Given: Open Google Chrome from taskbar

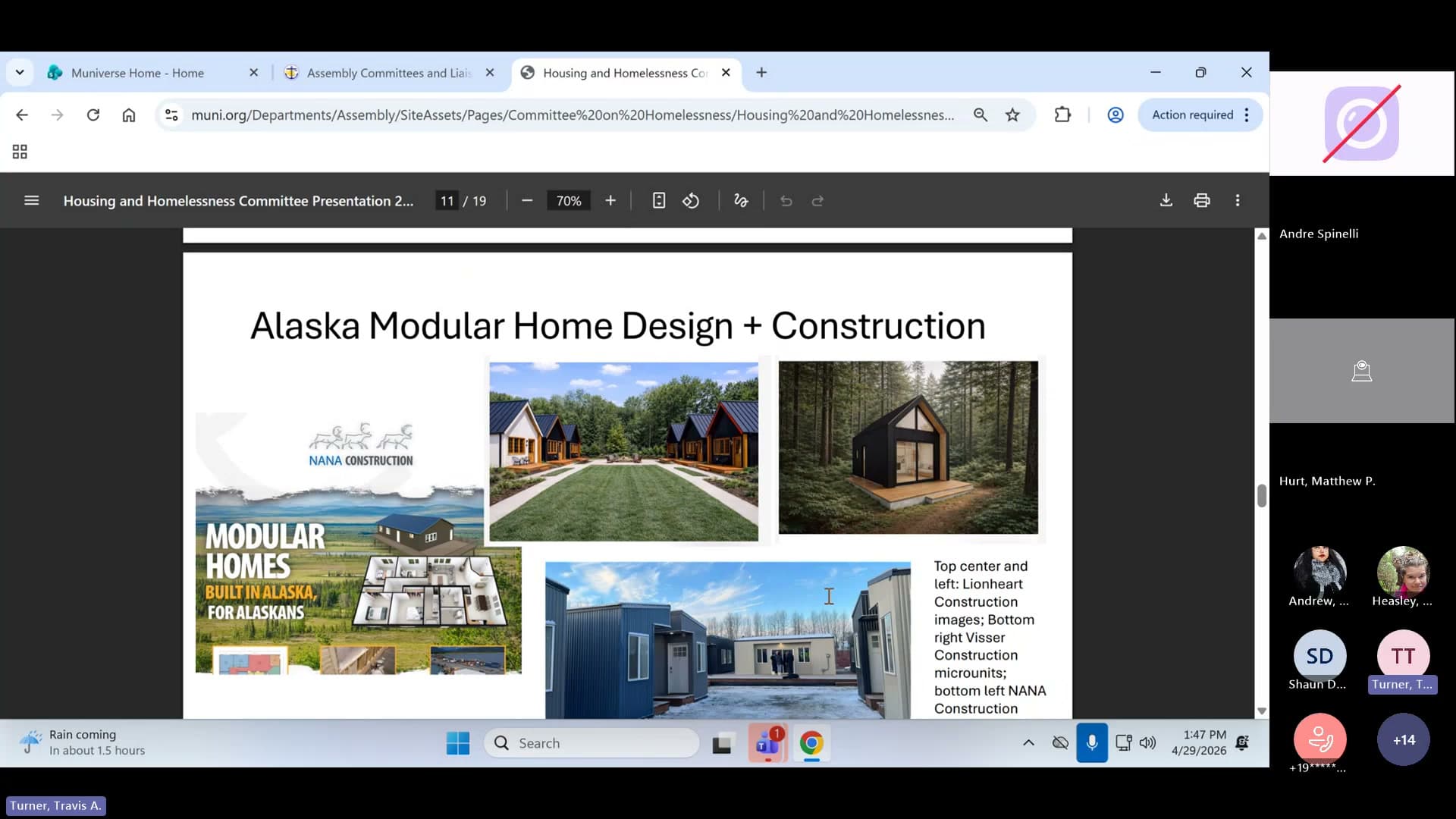Looking at the screenshot, I should point(811,743).
